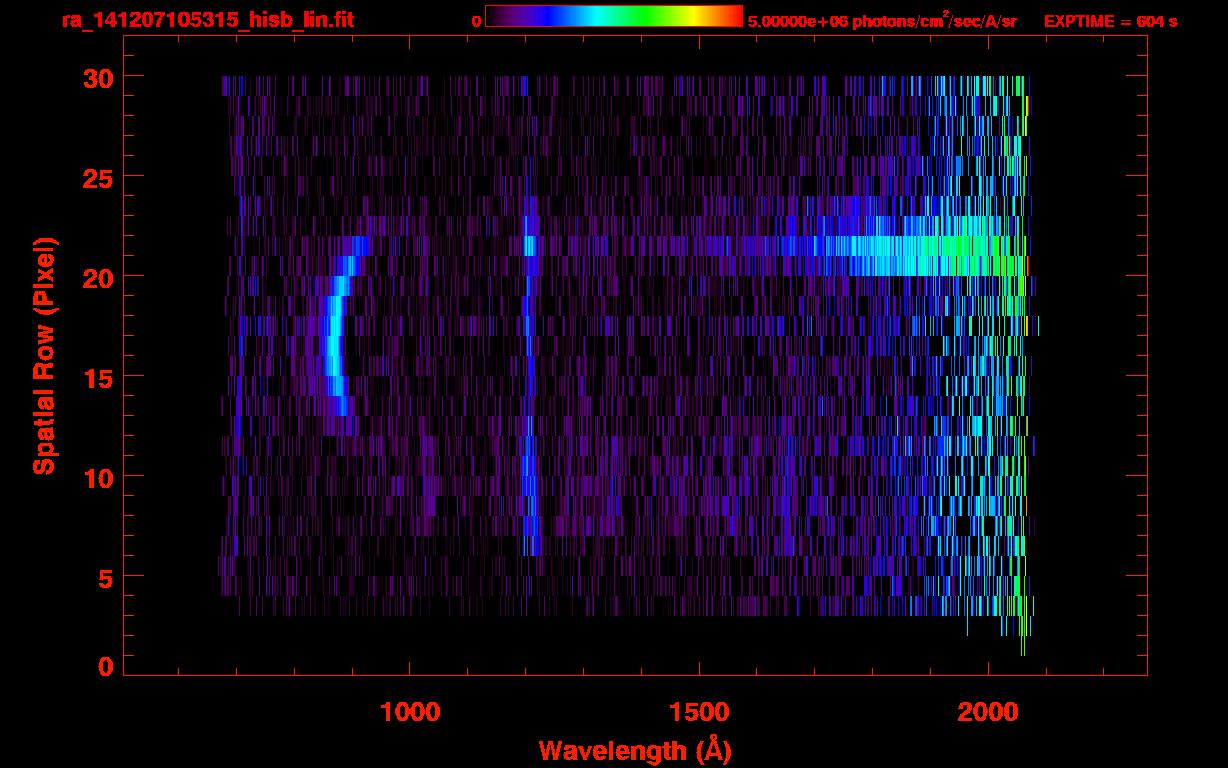Click the bright green continuum band near 1950 Å
The image size is (1228, 768).
tap(960, 256)
